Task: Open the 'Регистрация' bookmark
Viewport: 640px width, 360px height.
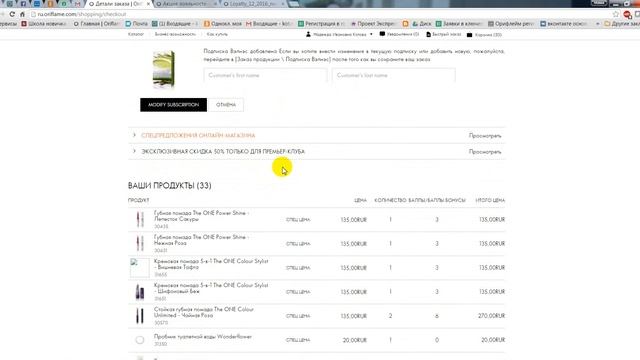Action: pyautogui.click(x=322, y=24)
